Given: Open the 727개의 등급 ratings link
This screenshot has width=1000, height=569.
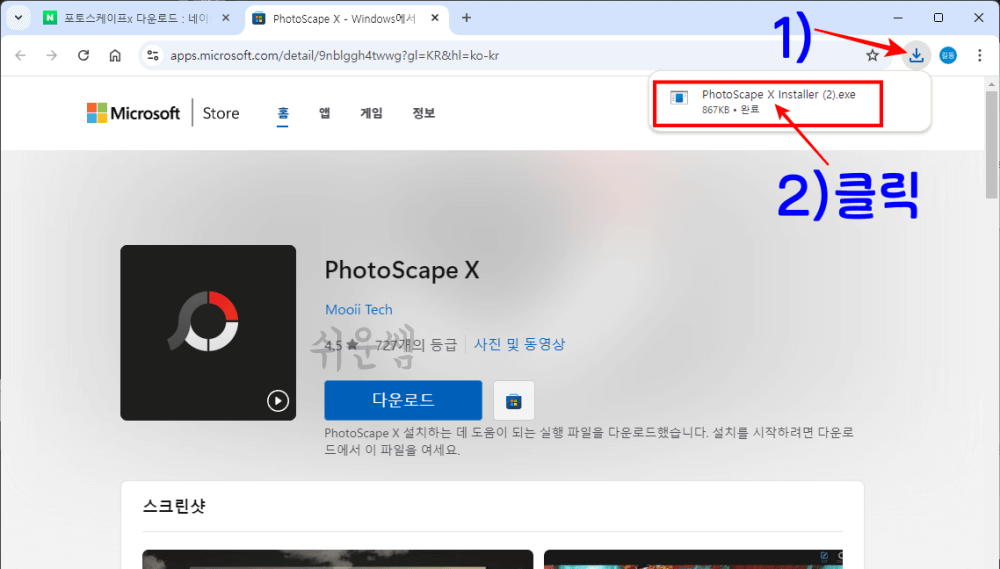Looking at the screenshot, I should 416,344.
